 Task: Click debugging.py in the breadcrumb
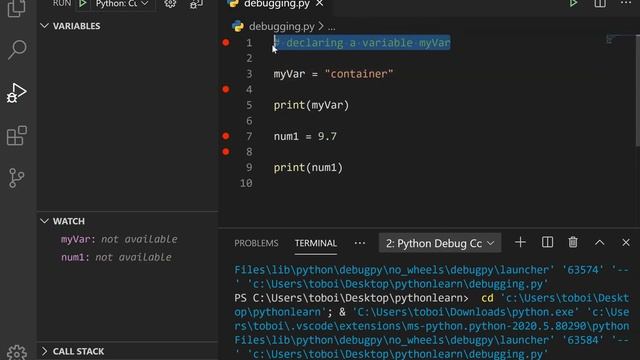282,27
